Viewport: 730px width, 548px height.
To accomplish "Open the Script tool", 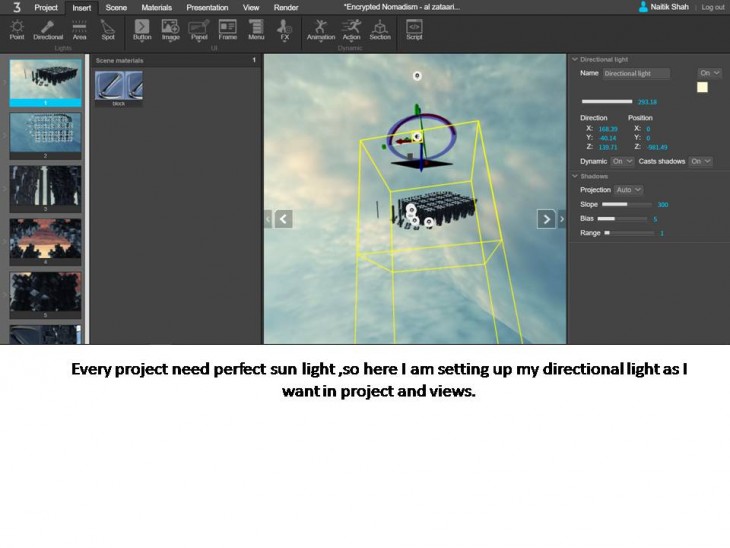I will 414,28.
